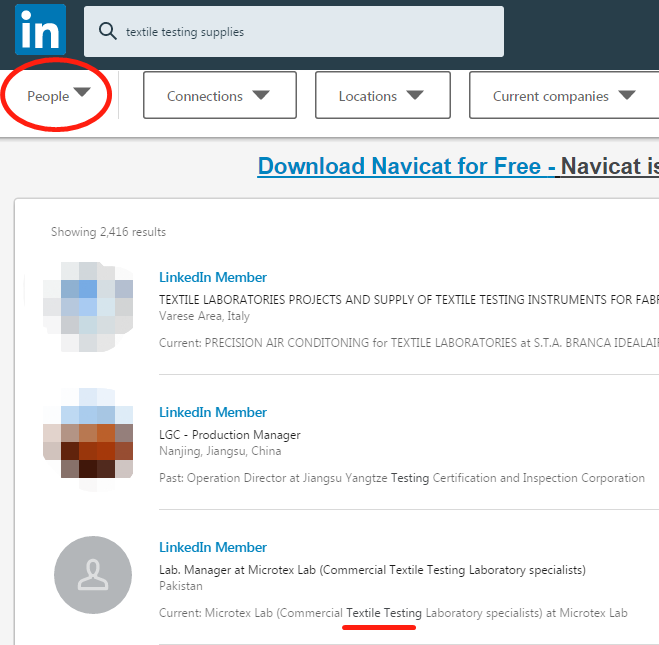Click the Current companies dropdown arrow icon
This screenshot has height=645, width=659.
tap(626, 96)
